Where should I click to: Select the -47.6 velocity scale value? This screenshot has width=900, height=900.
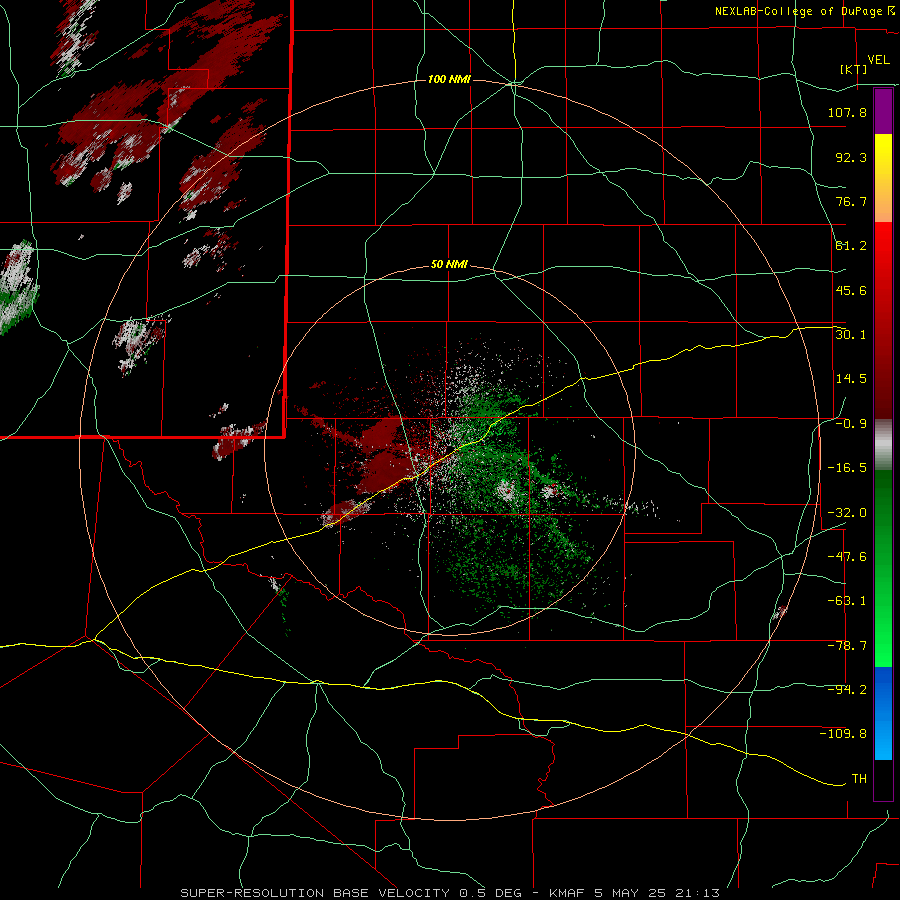[x=847, y=557]
